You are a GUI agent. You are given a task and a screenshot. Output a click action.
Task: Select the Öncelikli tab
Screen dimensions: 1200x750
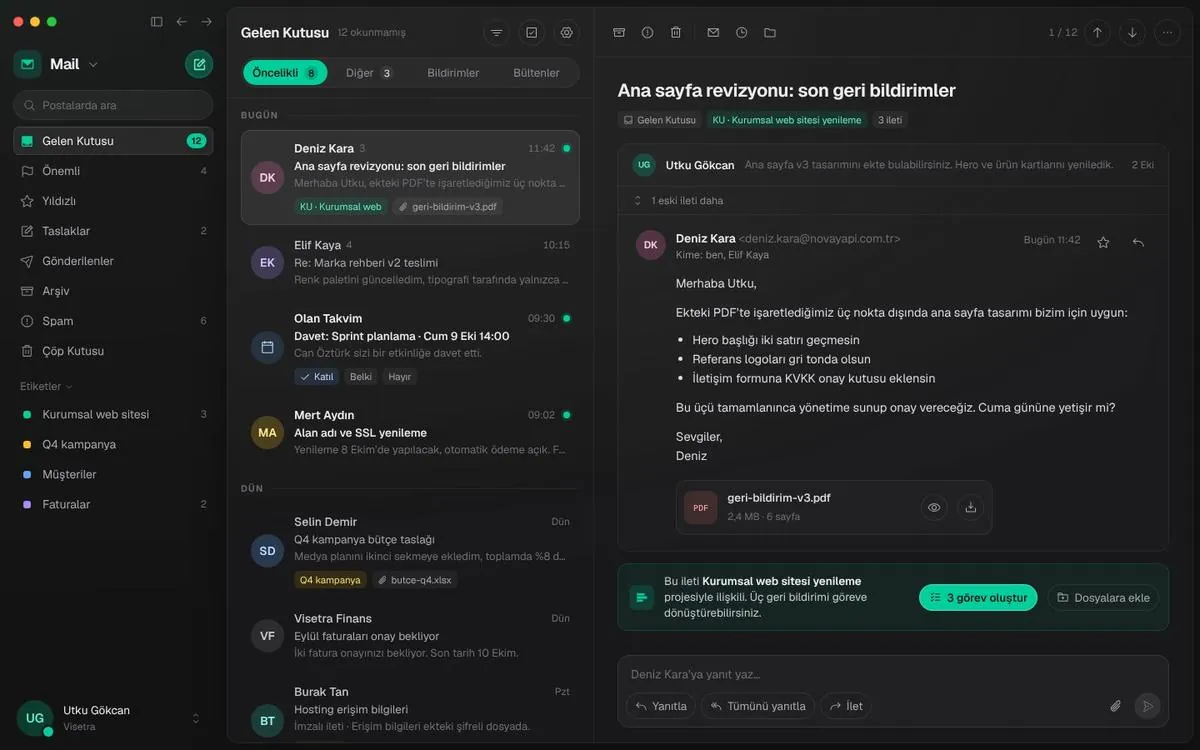click(x=285, y=73)
